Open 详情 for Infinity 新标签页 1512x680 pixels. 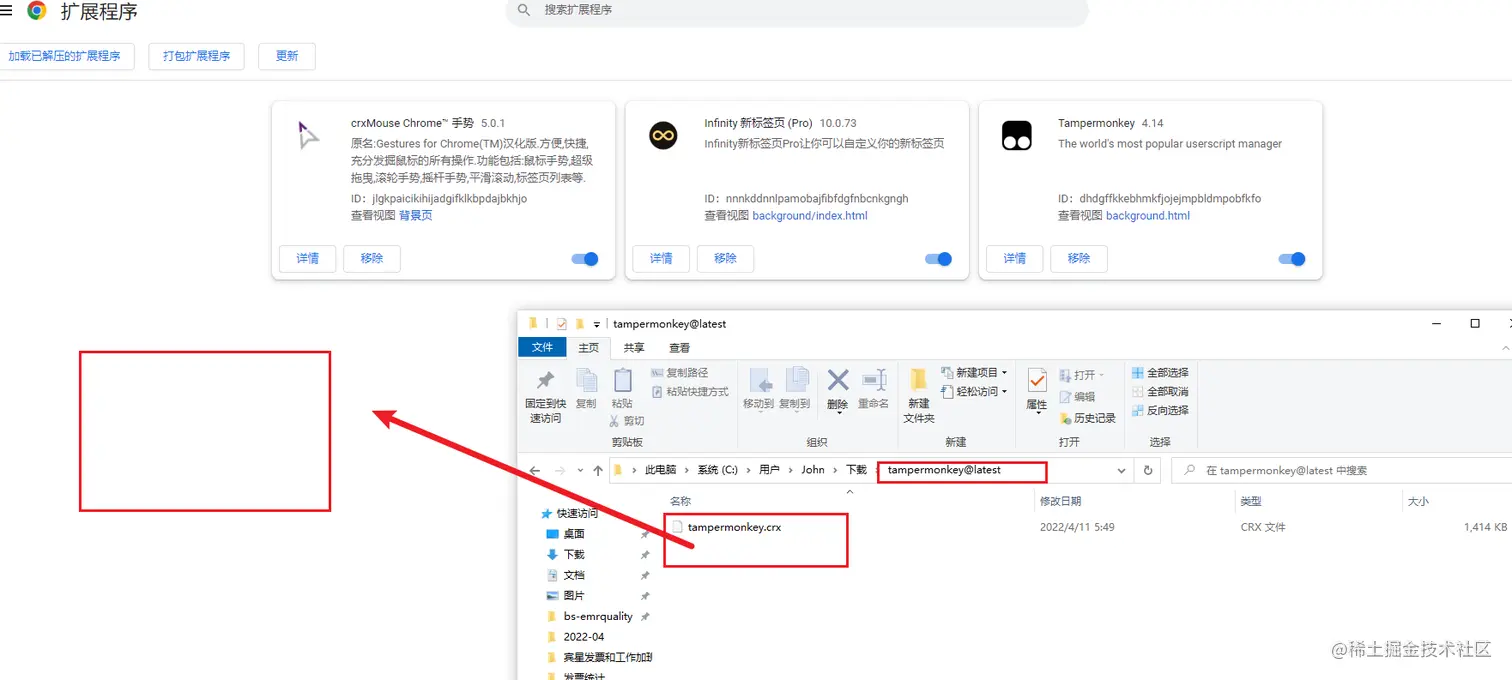click(661, 258)
